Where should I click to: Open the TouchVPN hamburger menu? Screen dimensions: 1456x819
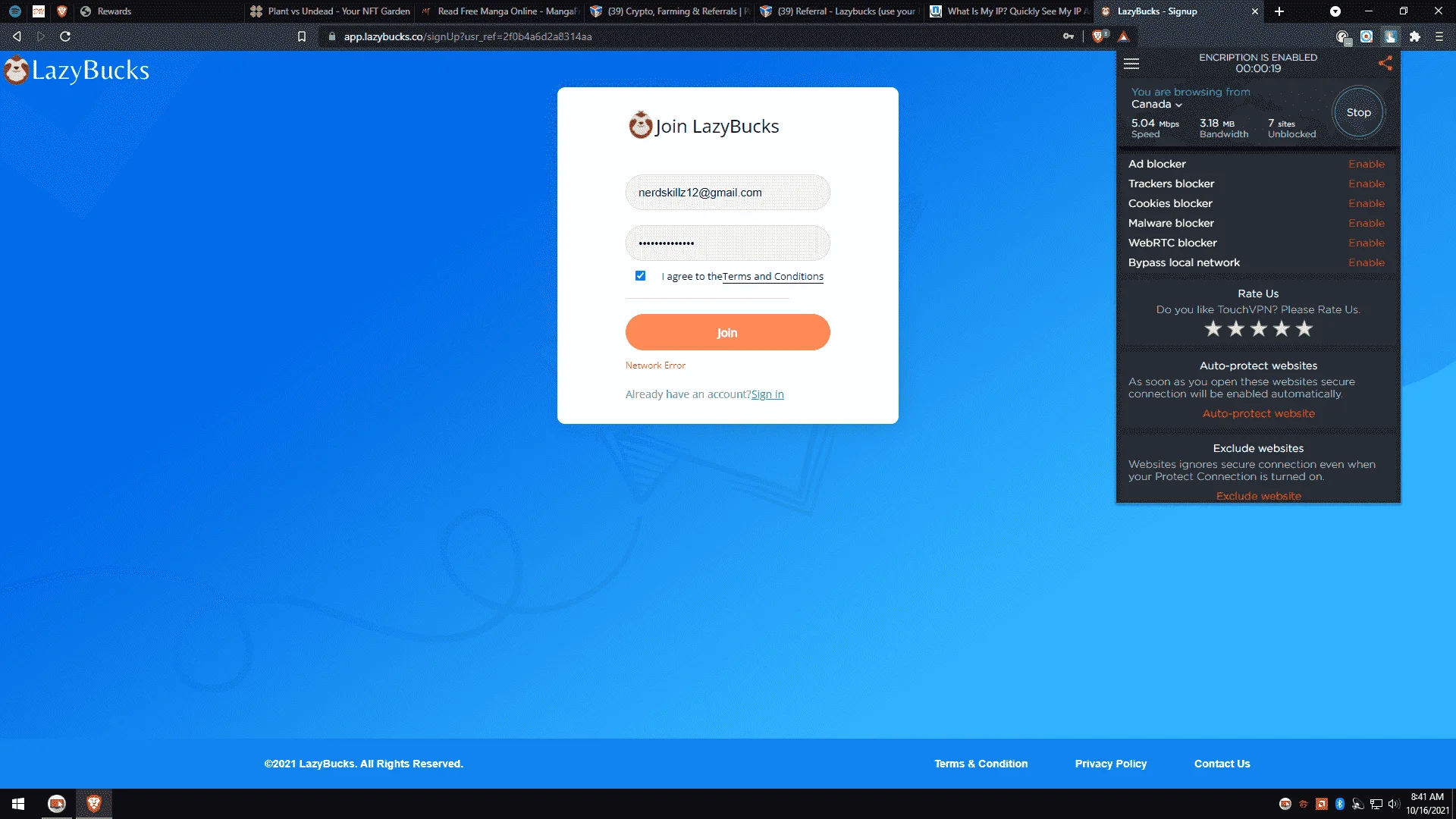coord(1131,64)
